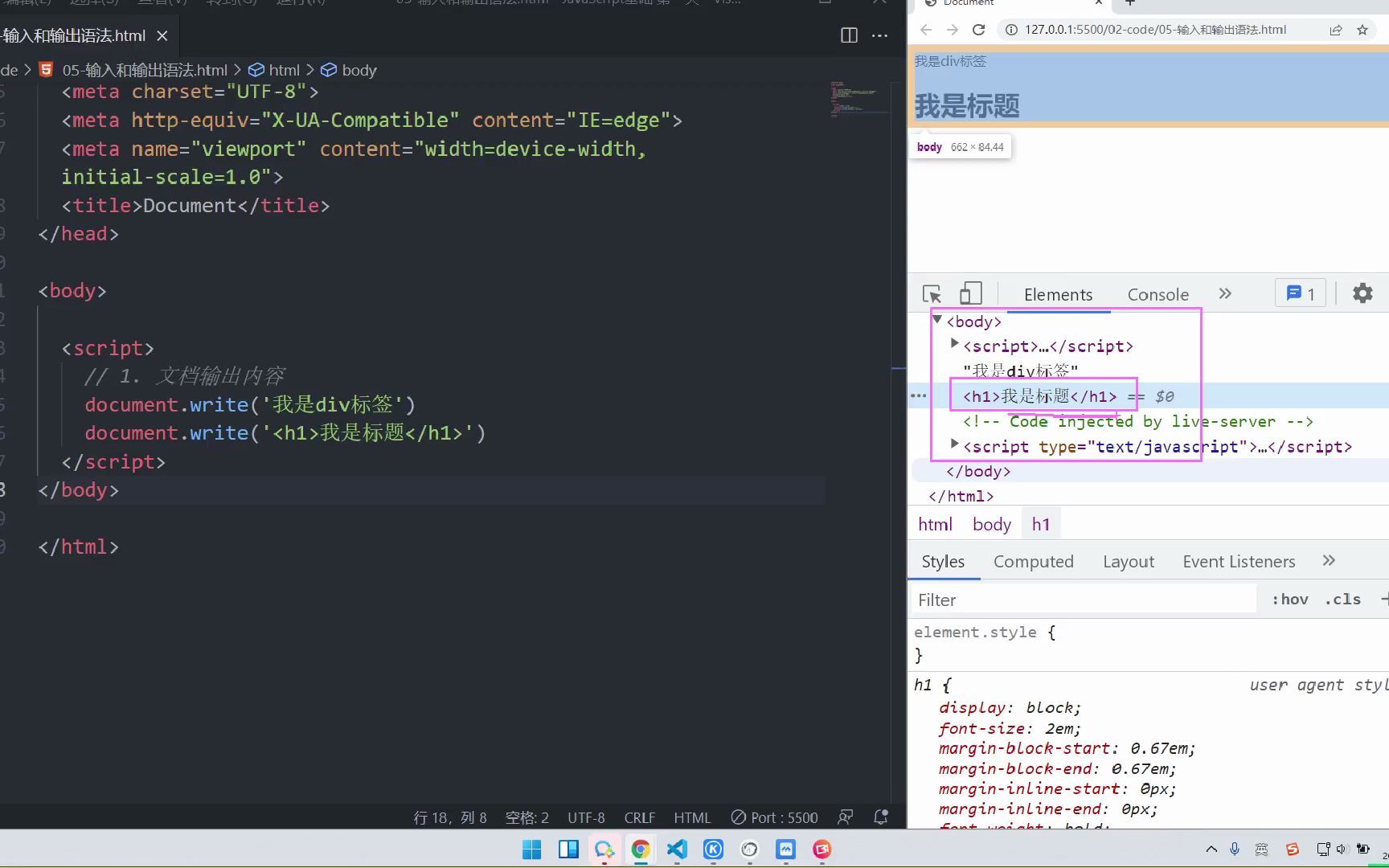Open VS Code notifications bell
The height and width of the screenshot is (868, 1389).
tap(881, 817)
